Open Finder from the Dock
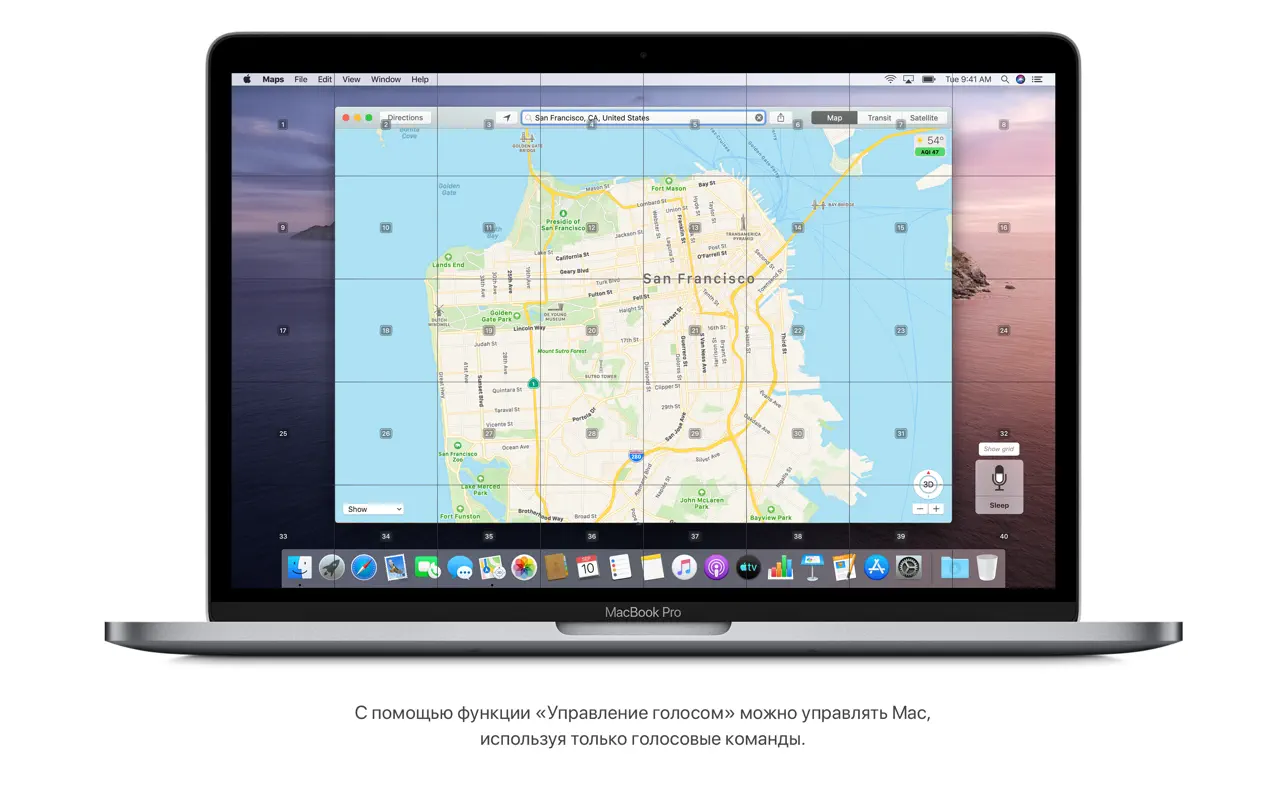The width and height of the screenshot is (1286, 804). (x=300, y=568)
